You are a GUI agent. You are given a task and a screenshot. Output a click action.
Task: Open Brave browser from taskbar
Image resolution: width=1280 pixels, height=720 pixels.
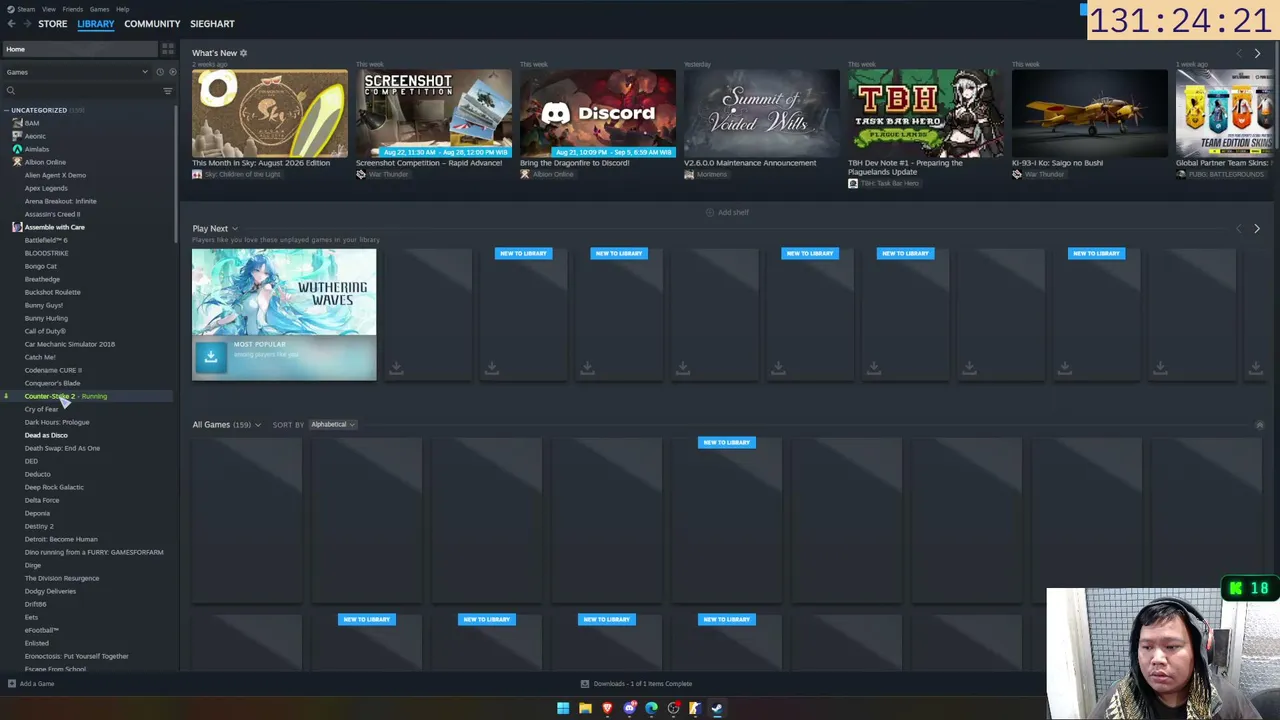pos(607,709)
